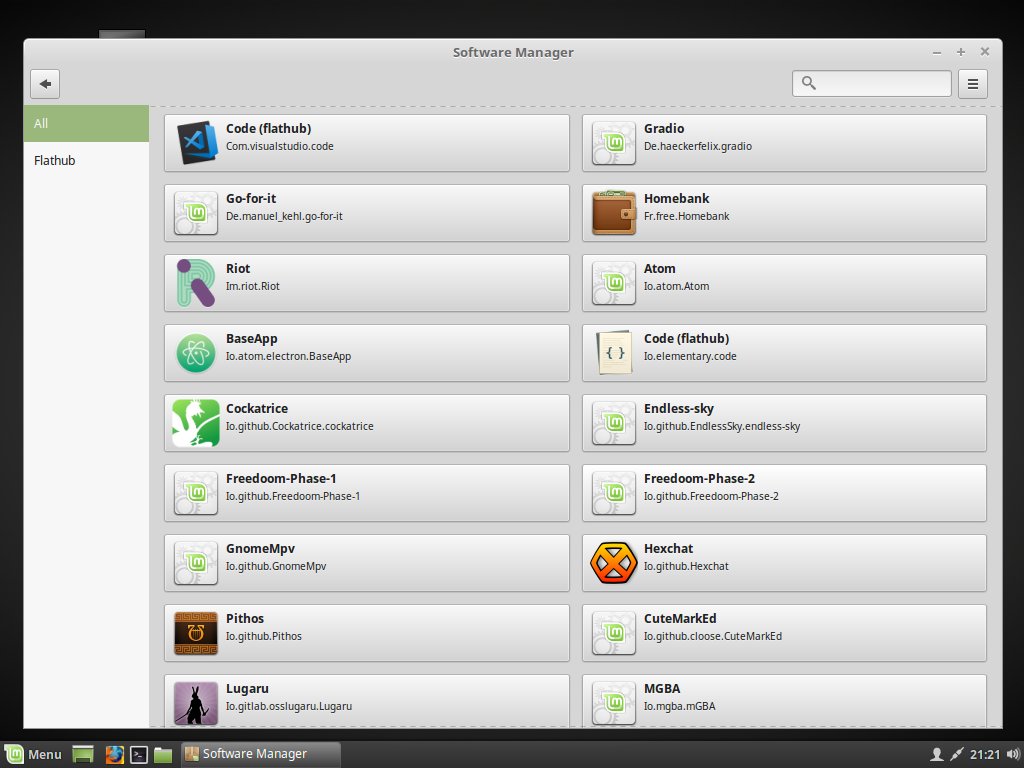
Task: Open the Mint Menu in taskbar
Action: click(x=34, y=754)
